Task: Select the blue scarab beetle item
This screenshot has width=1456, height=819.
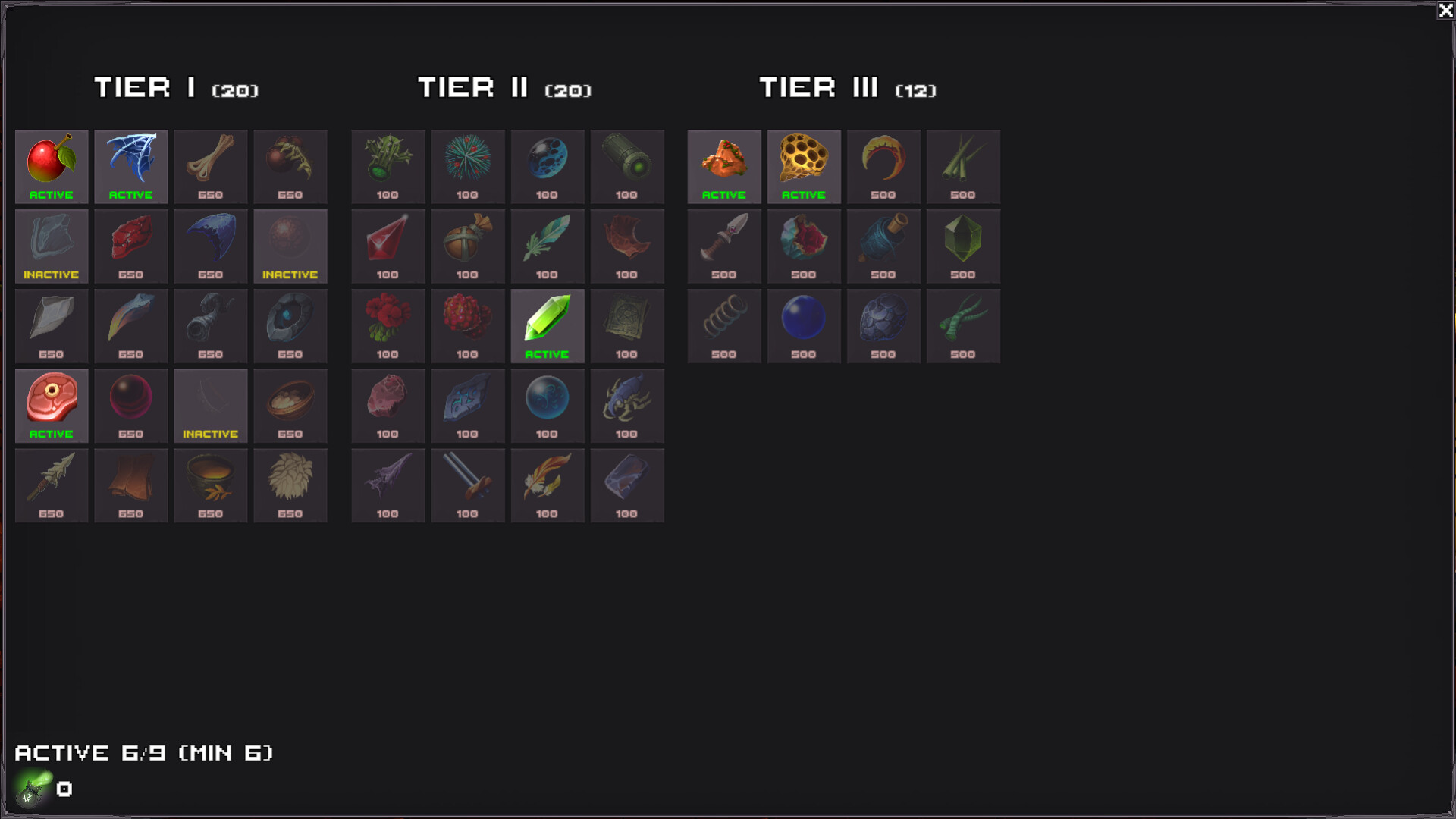Action: (627, 405)
